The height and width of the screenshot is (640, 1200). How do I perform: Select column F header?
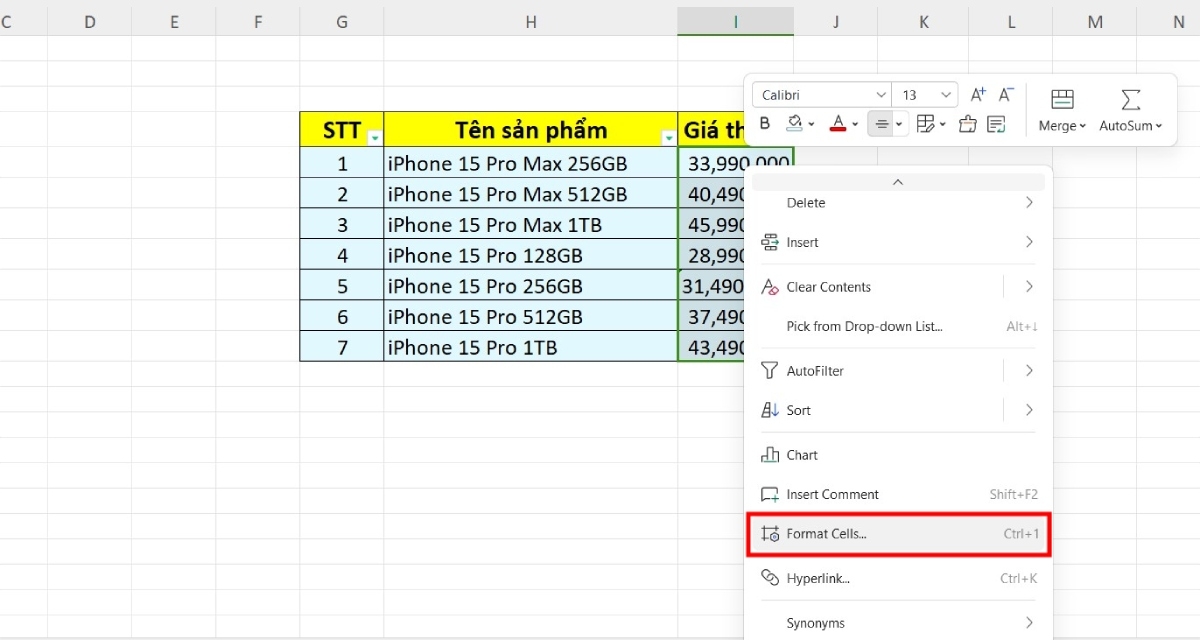point(258,21)
